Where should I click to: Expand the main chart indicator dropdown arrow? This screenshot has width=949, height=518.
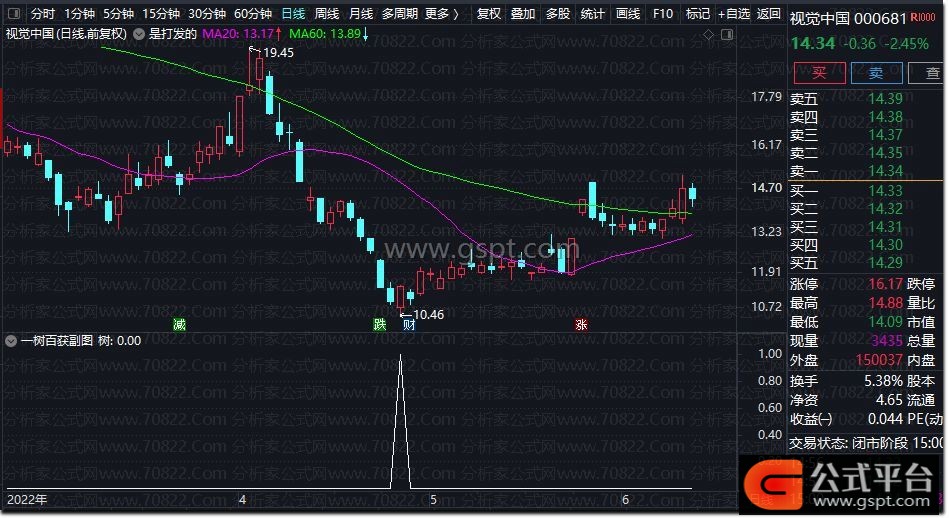139,34
